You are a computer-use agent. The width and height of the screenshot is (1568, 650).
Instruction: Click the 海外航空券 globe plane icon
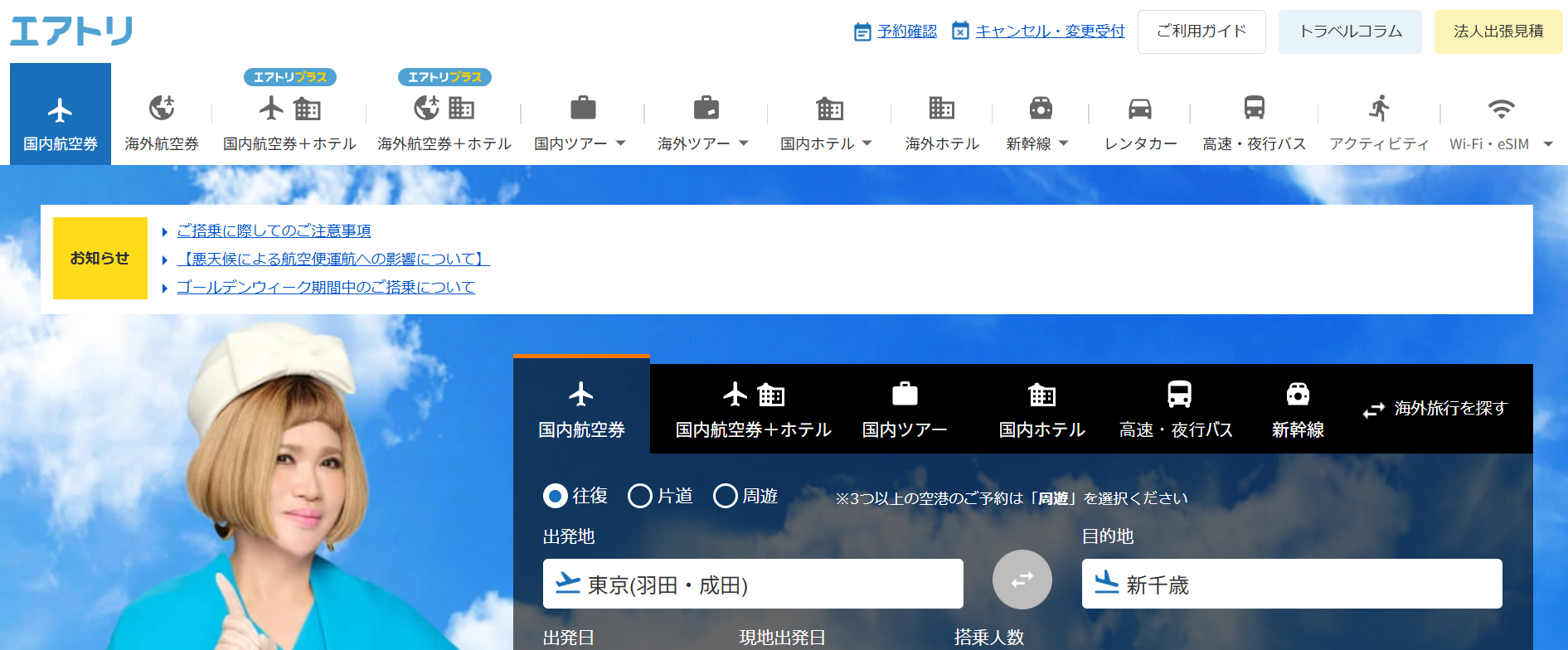tap(162, 109)
